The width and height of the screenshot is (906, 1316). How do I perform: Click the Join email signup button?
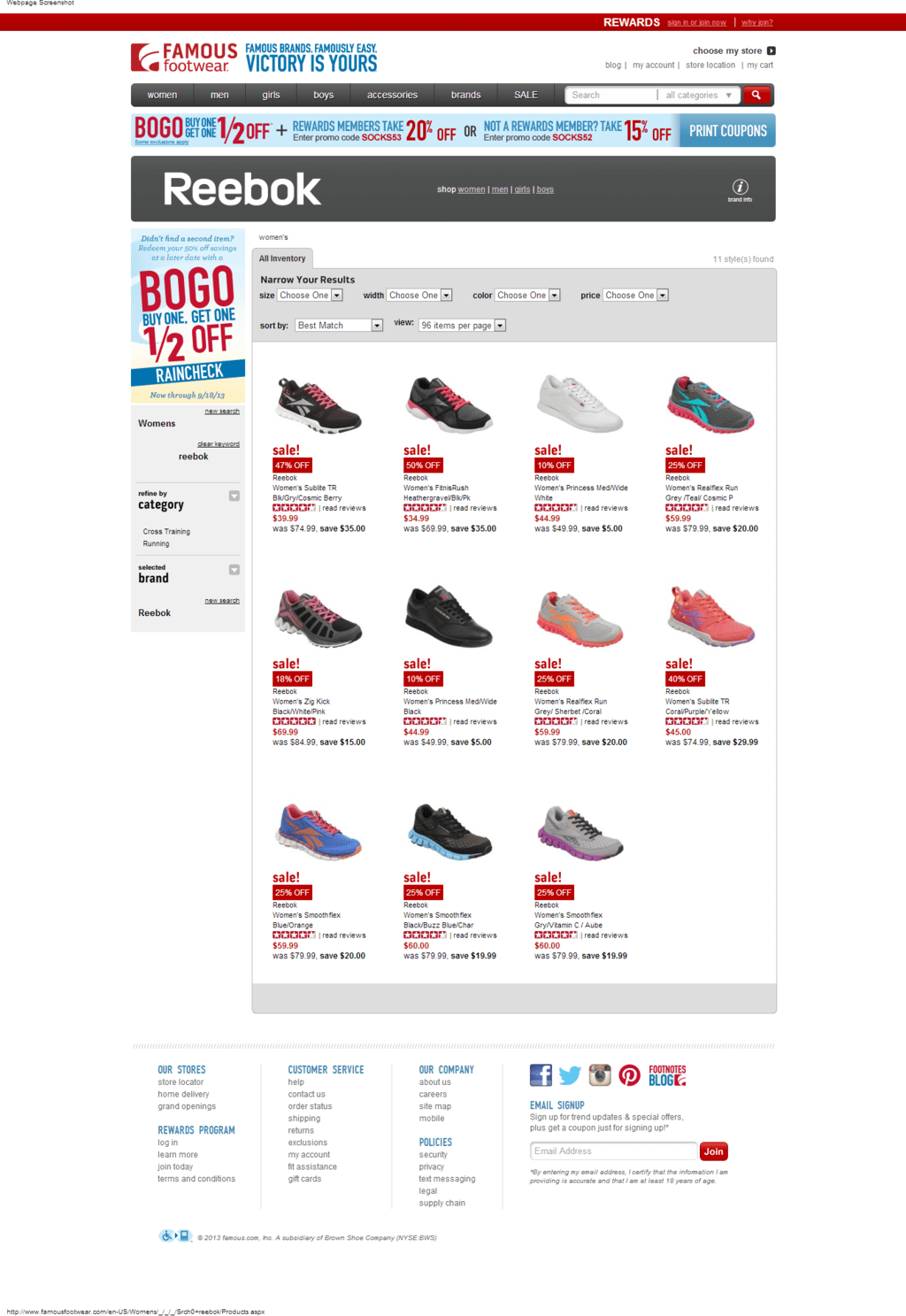pyautogui.click(x=714, y=1151)
